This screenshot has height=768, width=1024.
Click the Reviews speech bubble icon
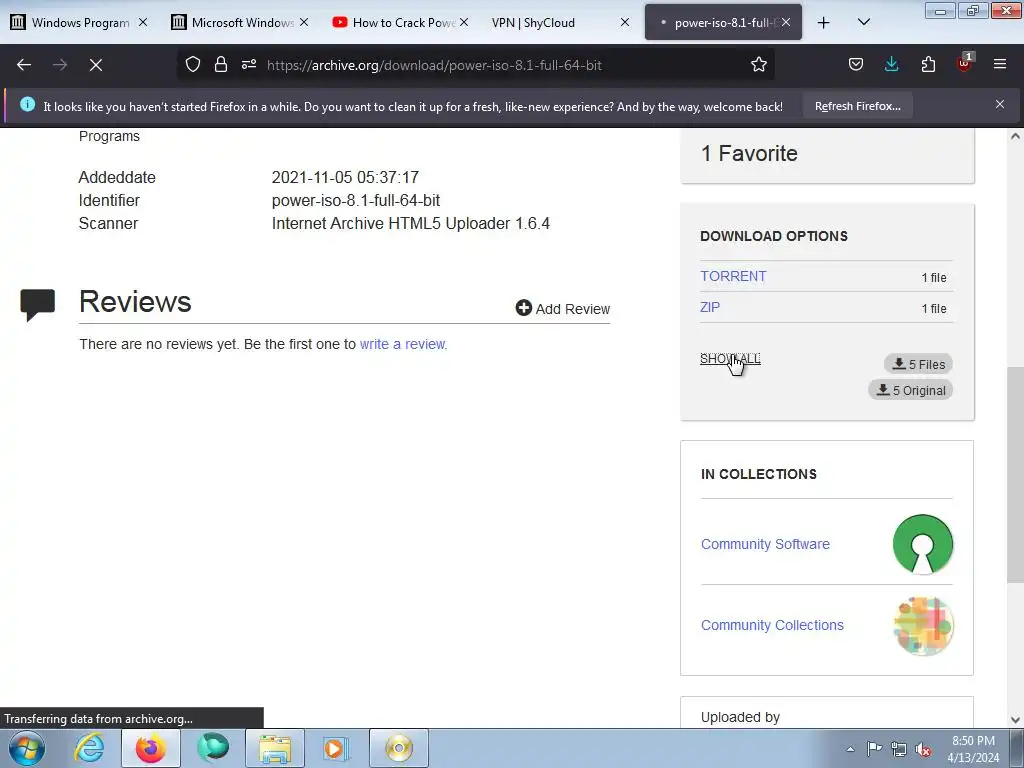click(x=37, y=304)
